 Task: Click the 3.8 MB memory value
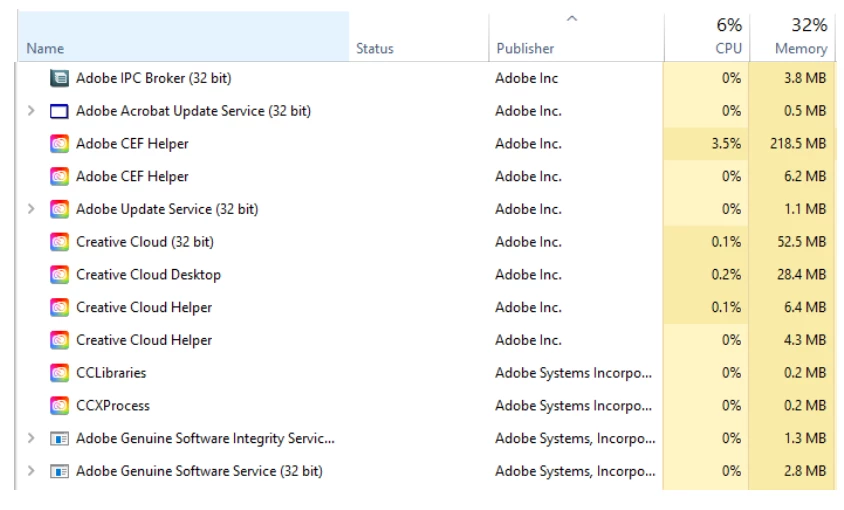pyautogui.click(x=805, y=78)
